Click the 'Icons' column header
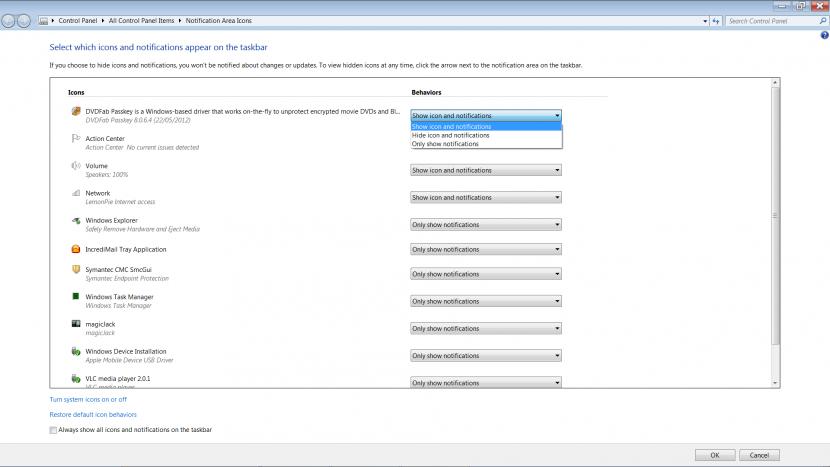Image resolution: width=830 pixels, height=467 pixels. click(x=76, y=92)
